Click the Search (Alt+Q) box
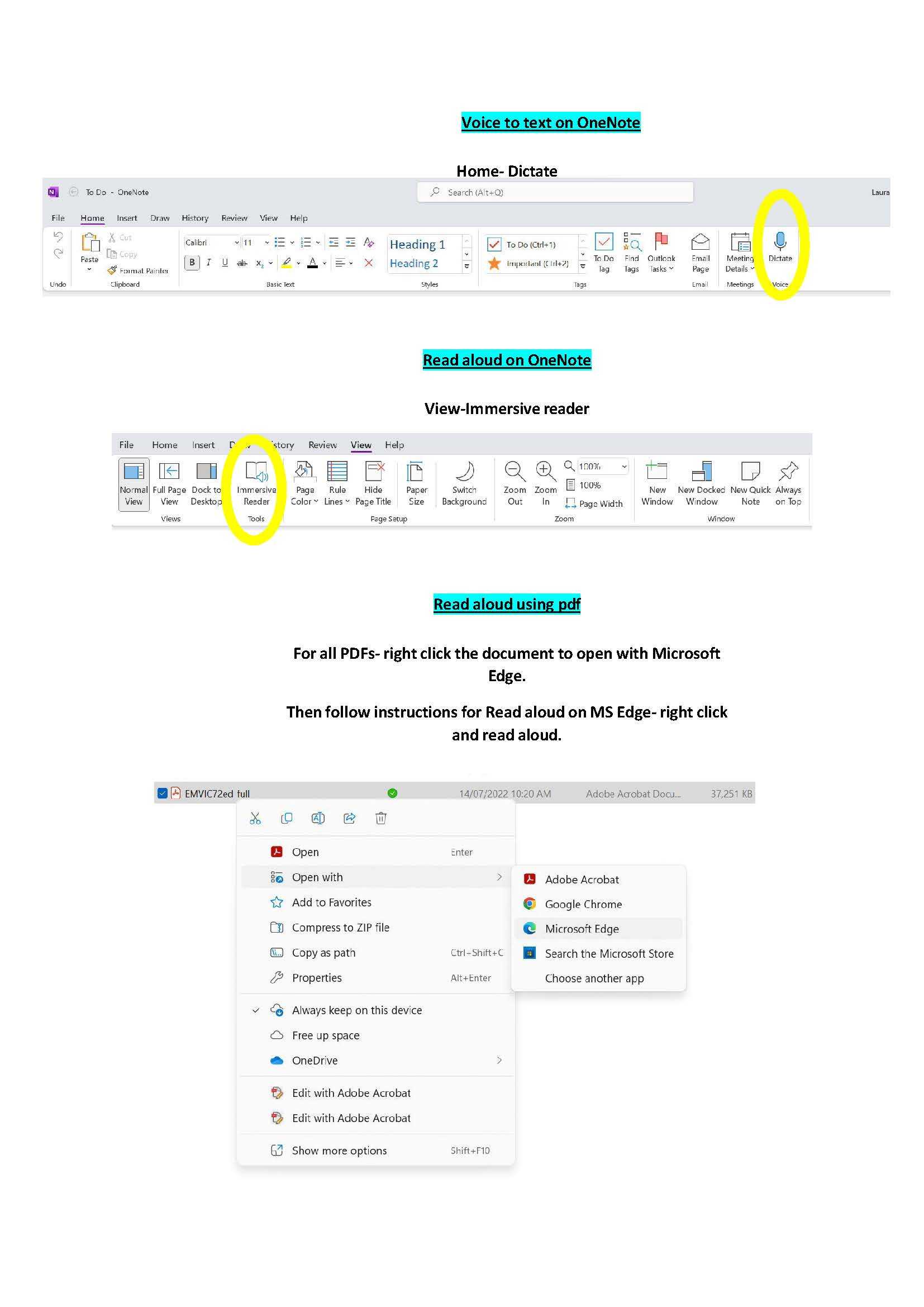The height and width of the screenshot is (1307, 924). 555,192
